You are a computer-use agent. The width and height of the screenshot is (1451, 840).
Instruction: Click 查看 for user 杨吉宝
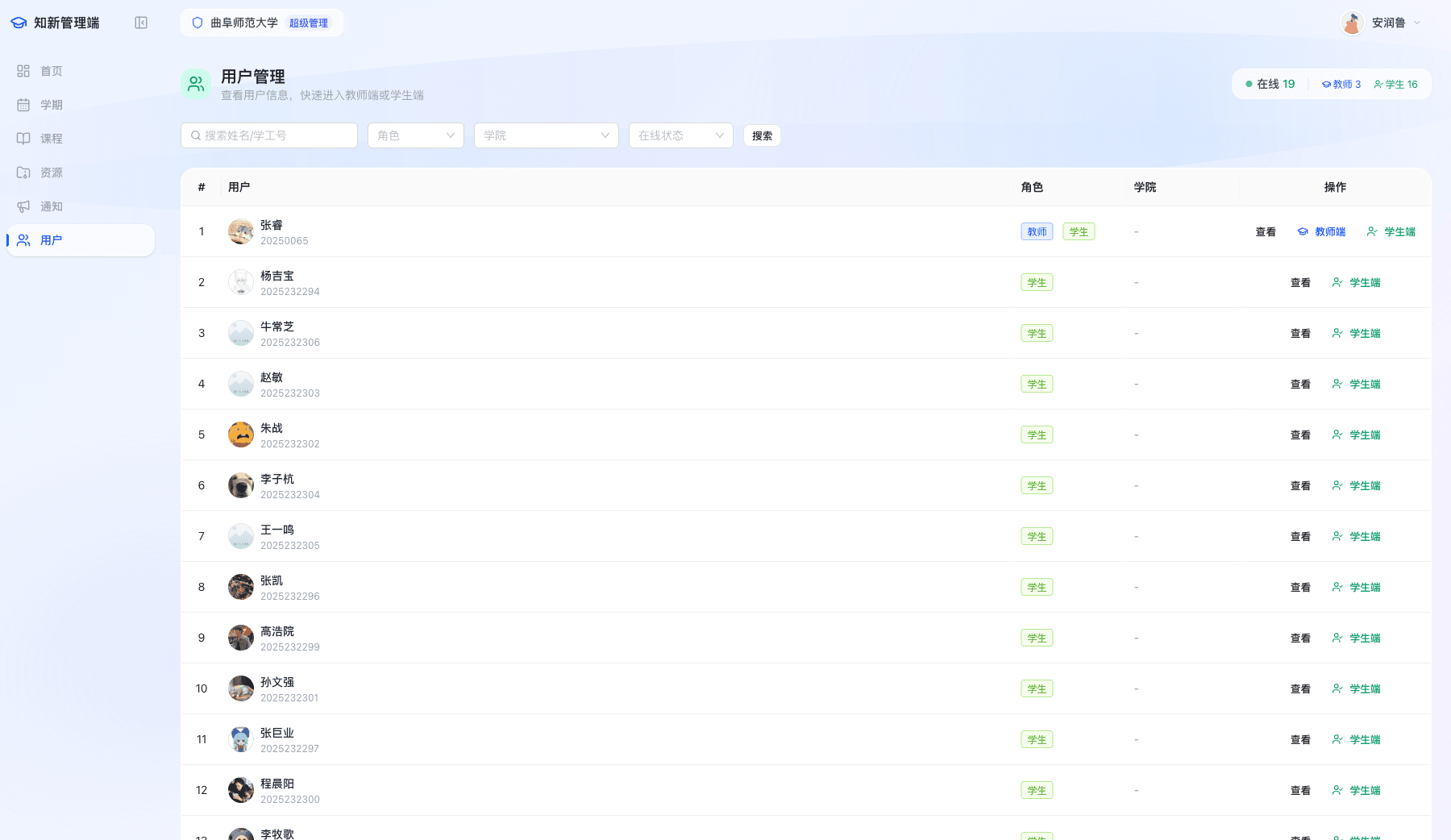[1300, 283]
